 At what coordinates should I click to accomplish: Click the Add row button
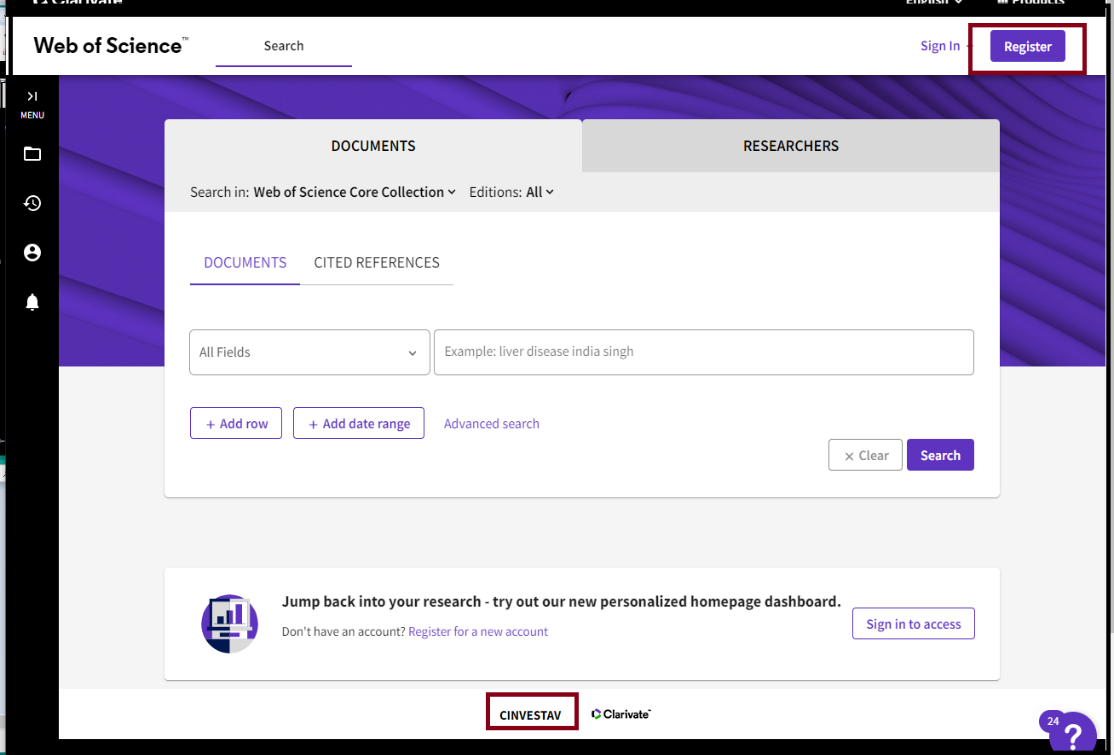point(236,423)
